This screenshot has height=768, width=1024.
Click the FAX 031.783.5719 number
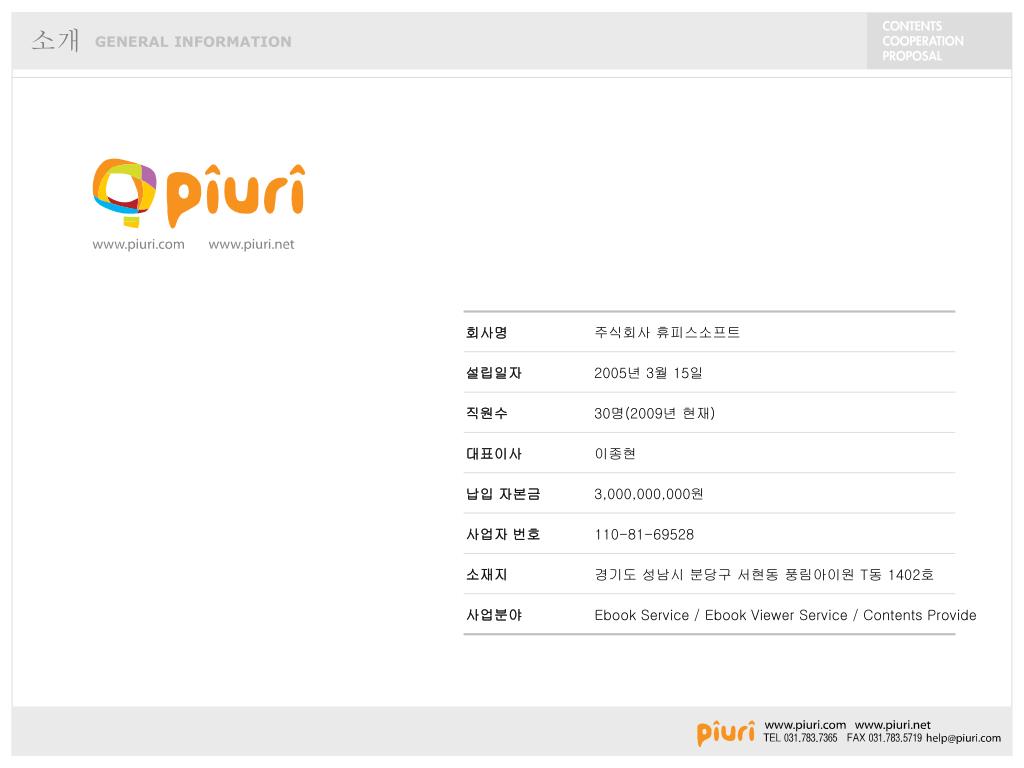tap(884, 738)
